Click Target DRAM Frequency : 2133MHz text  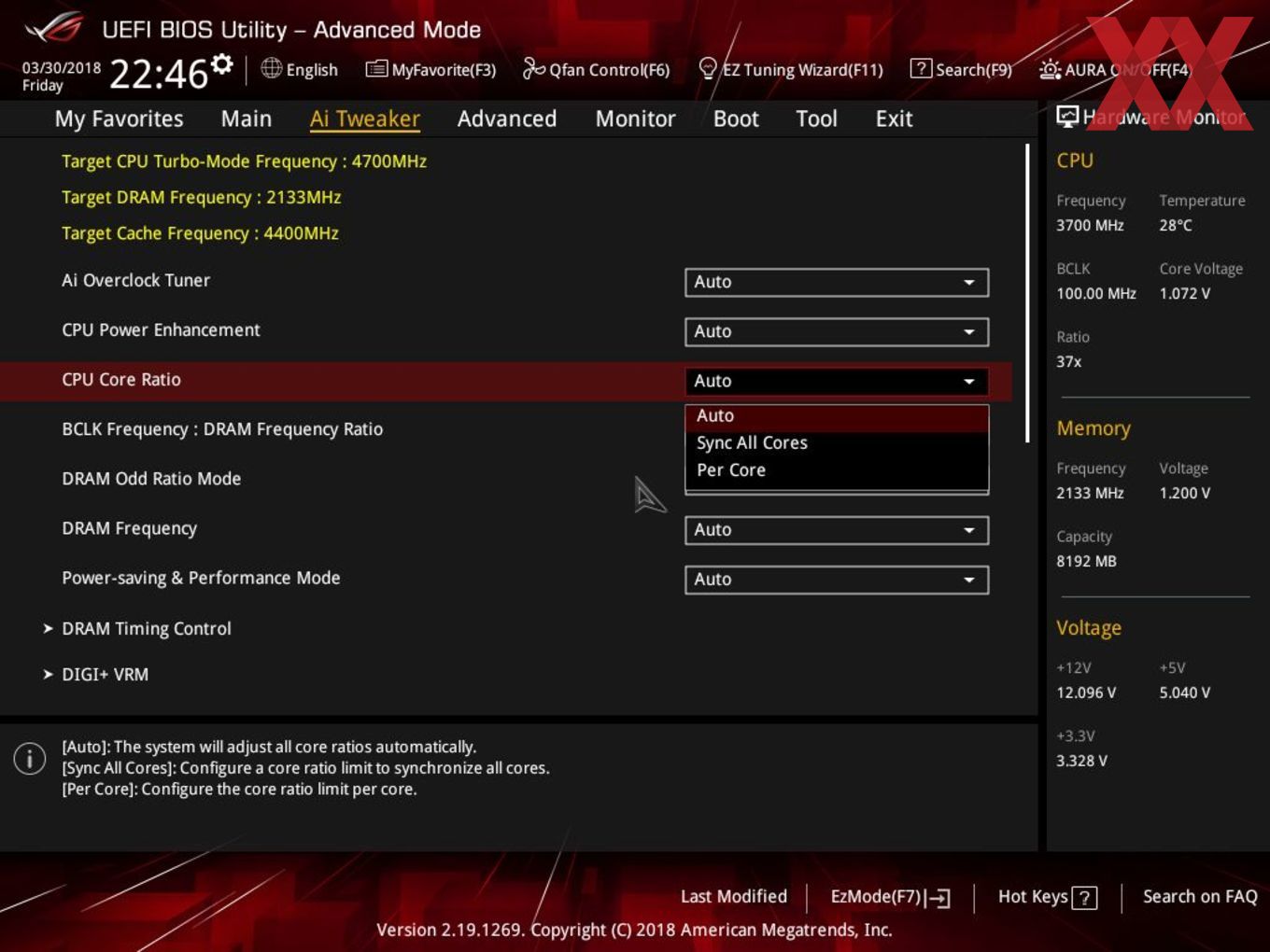tap(201, 198)
